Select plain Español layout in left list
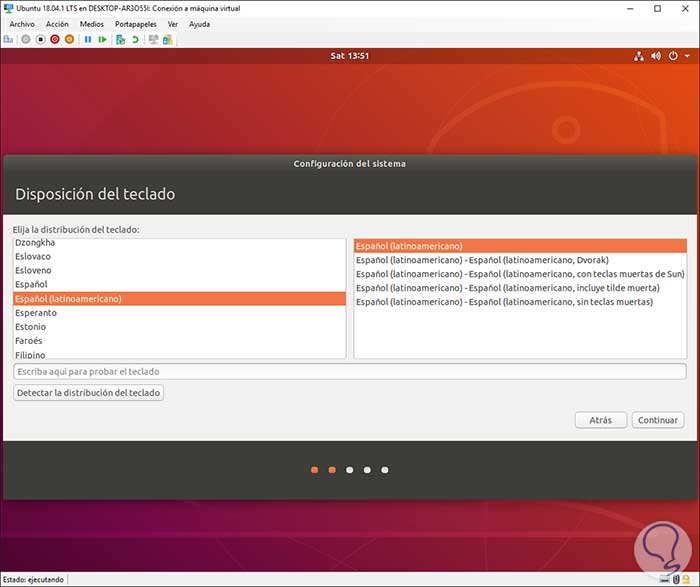The width and height of the screenshot is (700, 587). coord(179,284)
